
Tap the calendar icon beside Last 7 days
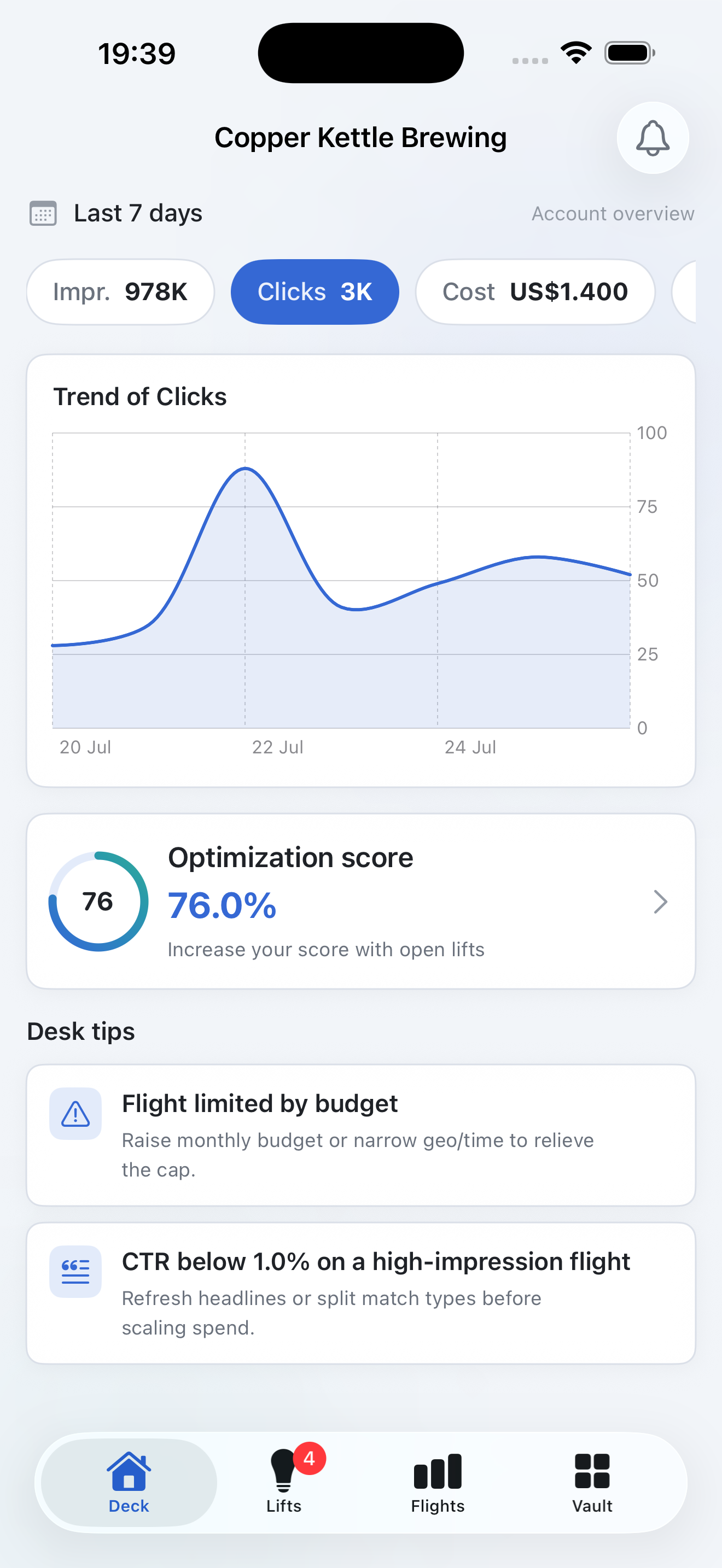pos(43,213)
